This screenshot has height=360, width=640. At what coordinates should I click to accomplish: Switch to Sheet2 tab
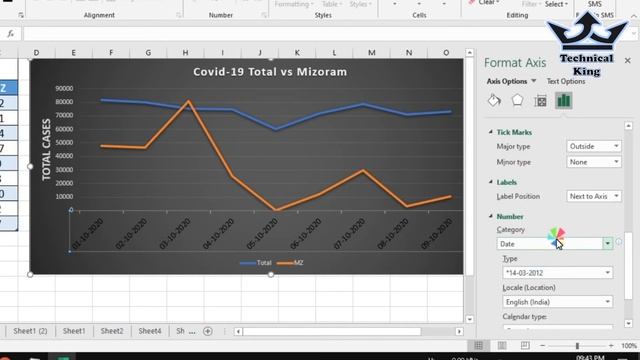[x=112, y=331]
